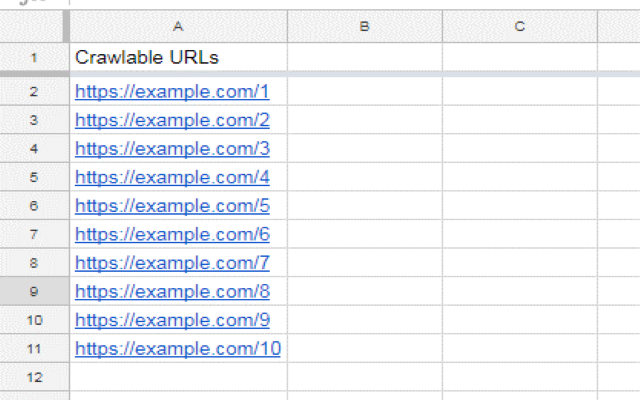Click the https://example.com/8 link
The image size is (640, 400).
tap(172, 292)
